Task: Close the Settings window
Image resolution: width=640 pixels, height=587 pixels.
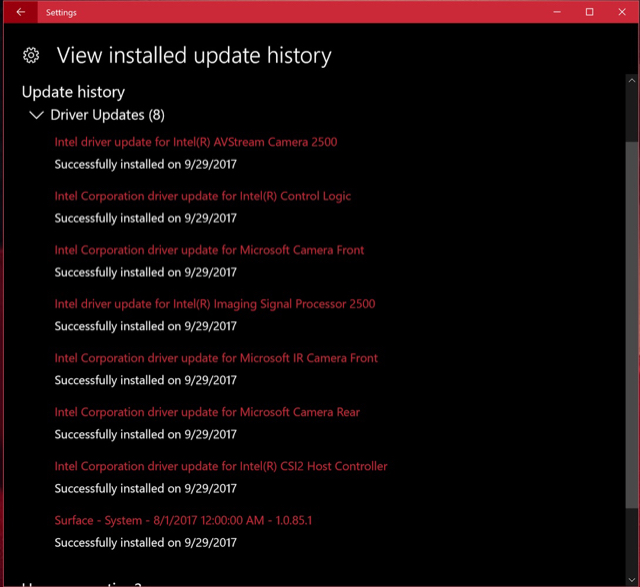Action: 622,12
